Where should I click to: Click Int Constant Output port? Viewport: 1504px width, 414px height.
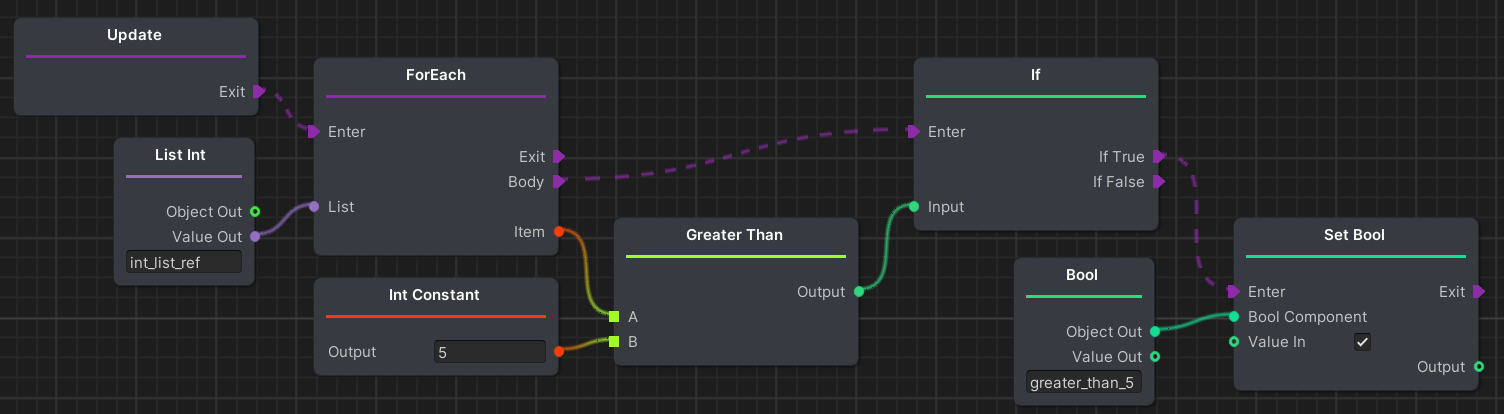coord(558,351)
